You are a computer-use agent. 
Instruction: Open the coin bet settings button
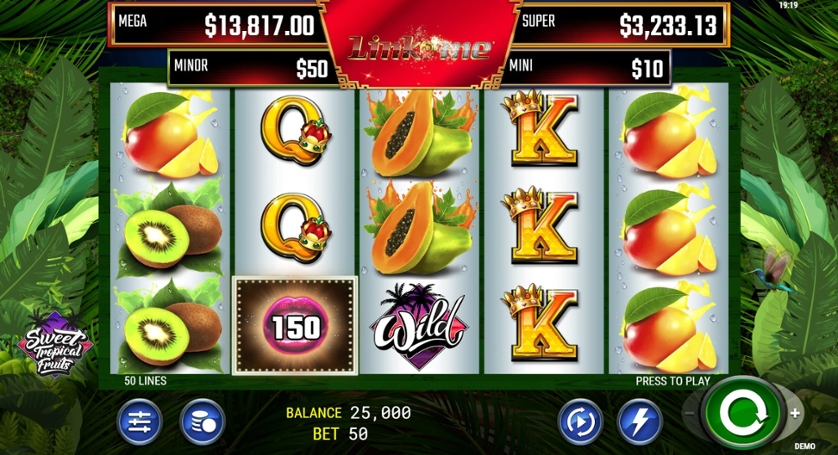[202, 422]
